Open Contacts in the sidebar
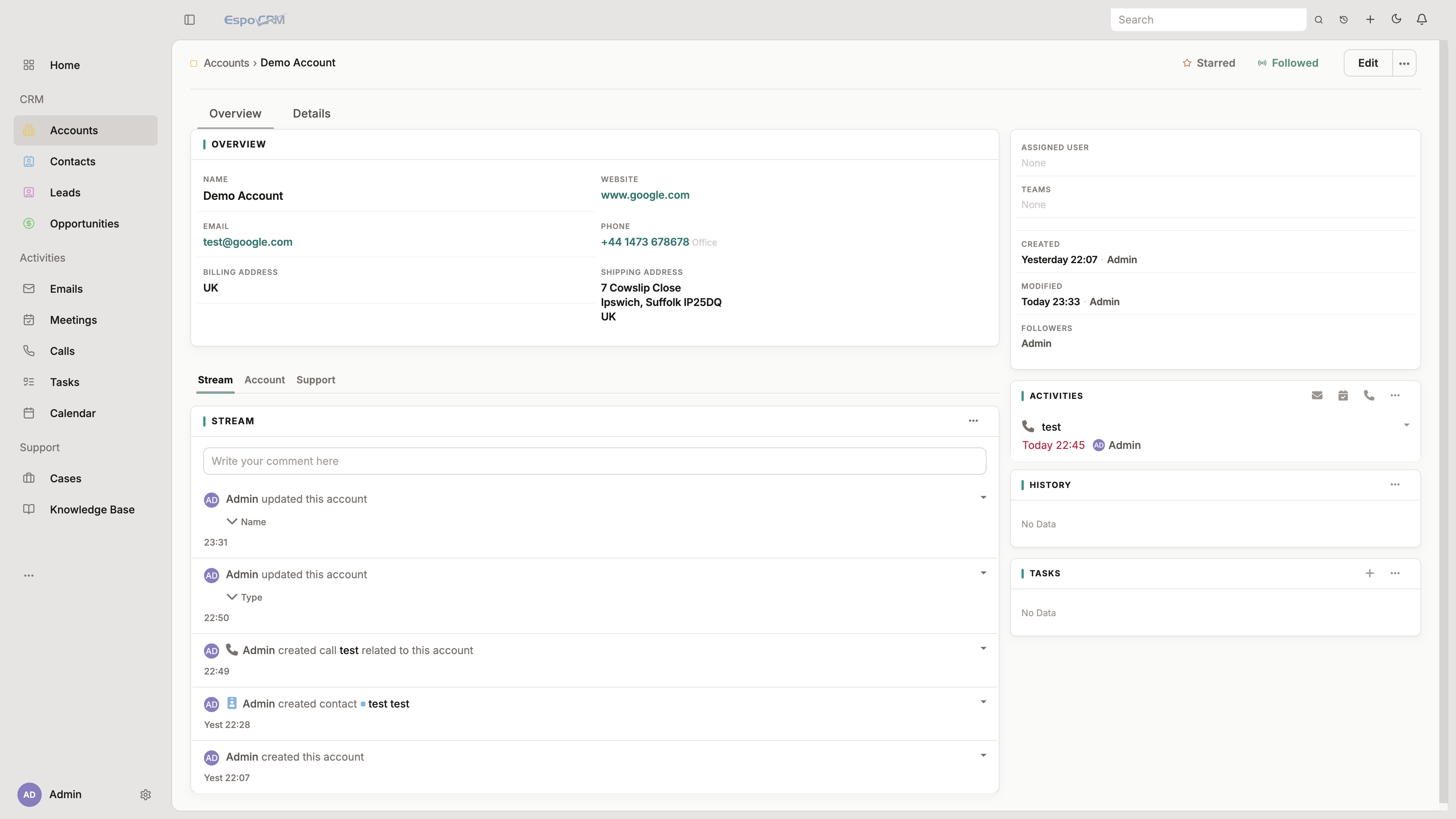This screenshot has width=1456, height=819. tap(85, 162)
